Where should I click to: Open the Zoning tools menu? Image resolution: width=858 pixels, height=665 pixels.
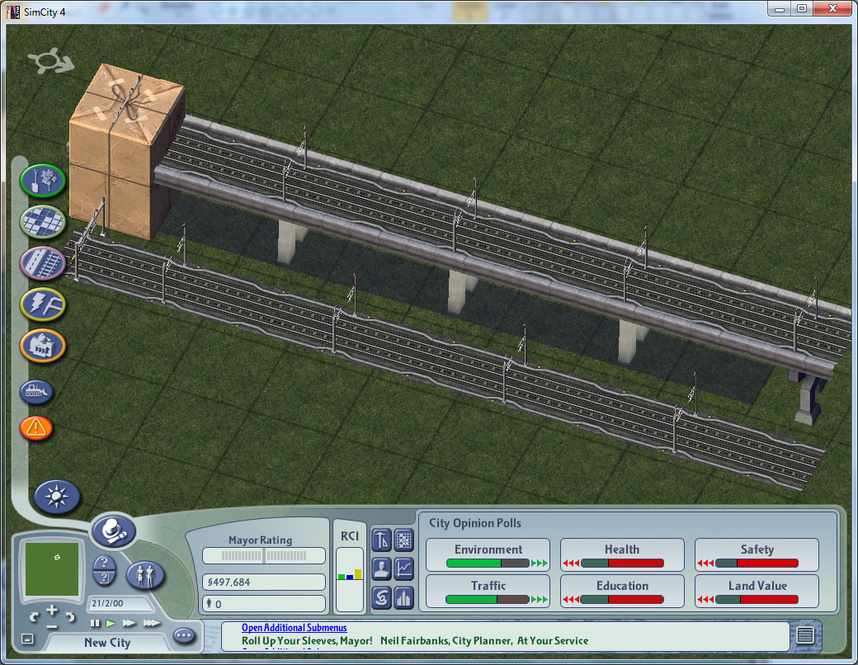(x=43, y=222)
